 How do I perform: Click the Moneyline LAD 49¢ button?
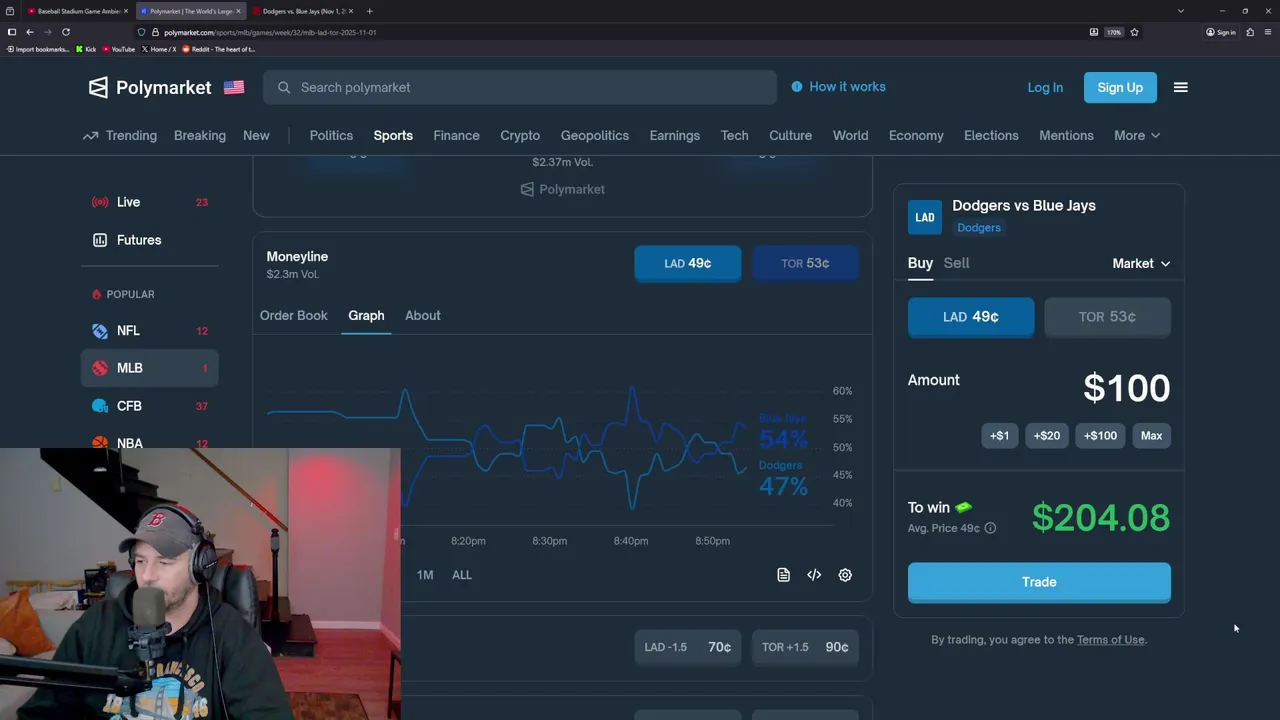(688, 263)
